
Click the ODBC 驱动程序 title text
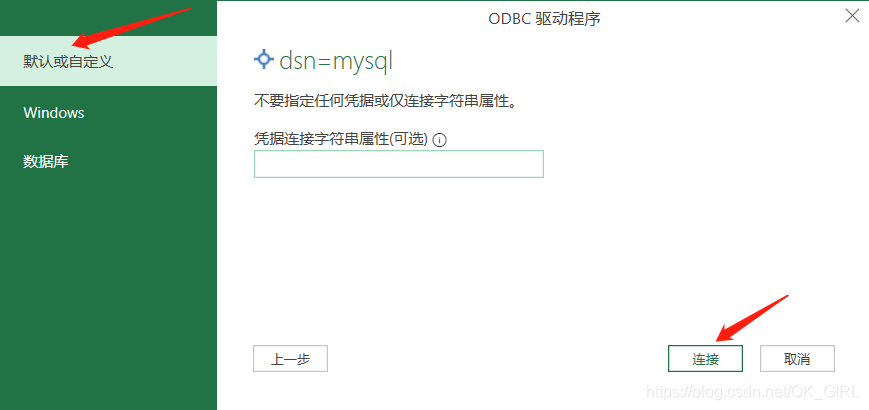545,19
